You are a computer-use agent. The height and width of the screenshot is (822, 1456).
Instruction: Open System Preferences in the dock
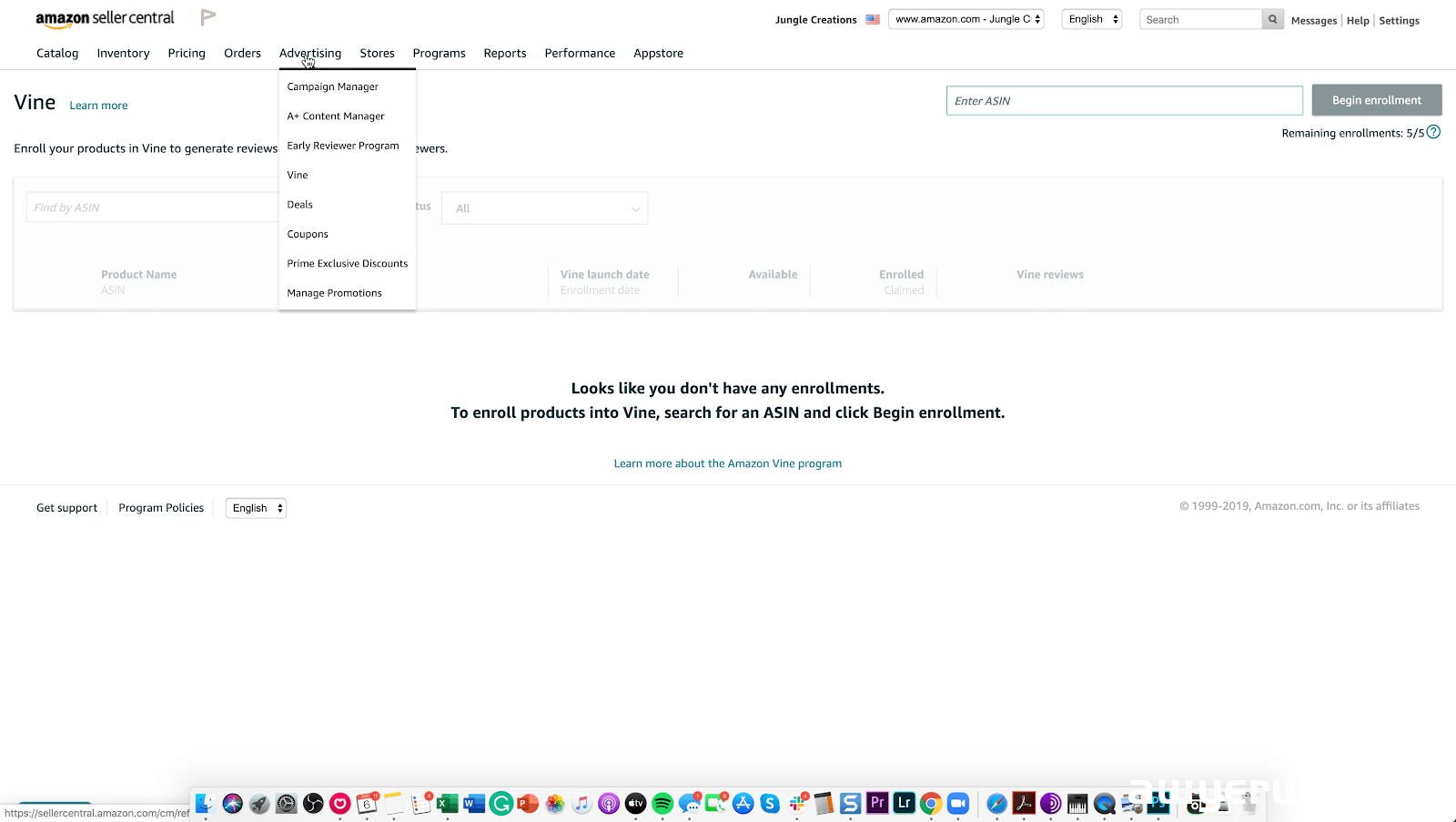(286, 803)
